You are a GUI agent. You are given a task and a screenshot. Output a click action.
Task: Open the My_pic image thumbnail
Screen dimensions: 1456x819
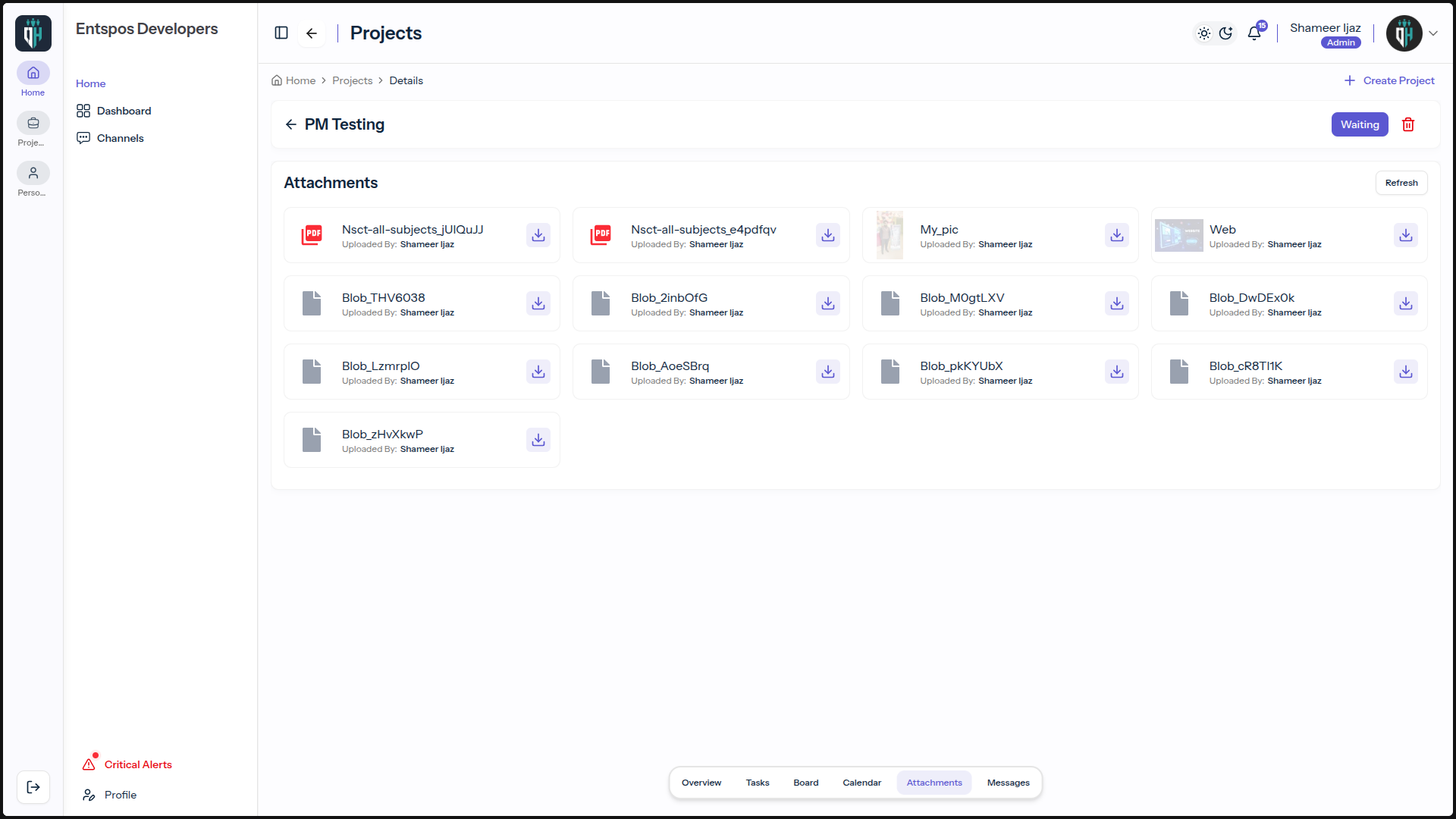pyautogui.click(x=890, y=235)
